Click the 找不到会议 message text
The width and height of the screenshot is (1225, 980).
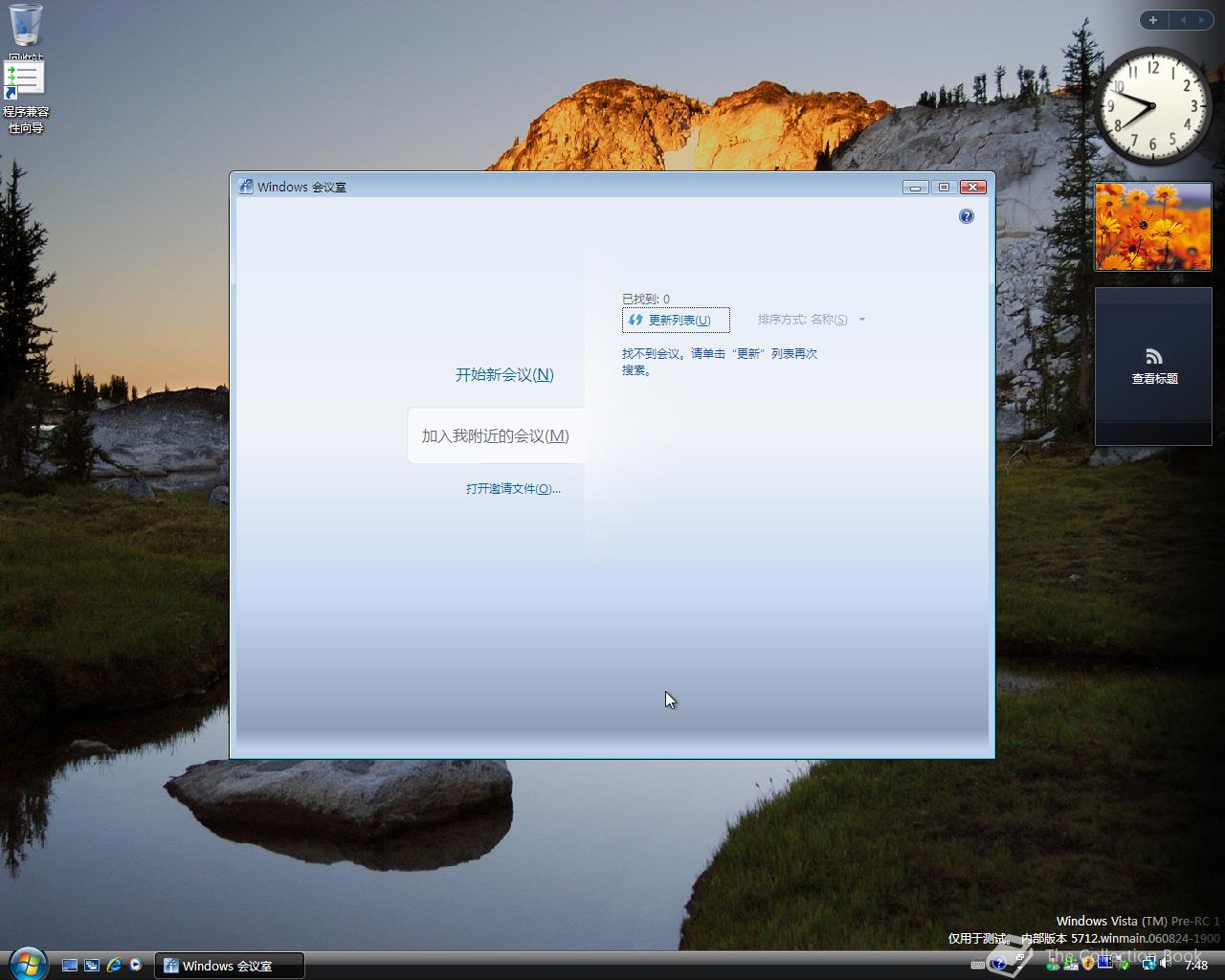pyautogui.click(x=720, y=361)
